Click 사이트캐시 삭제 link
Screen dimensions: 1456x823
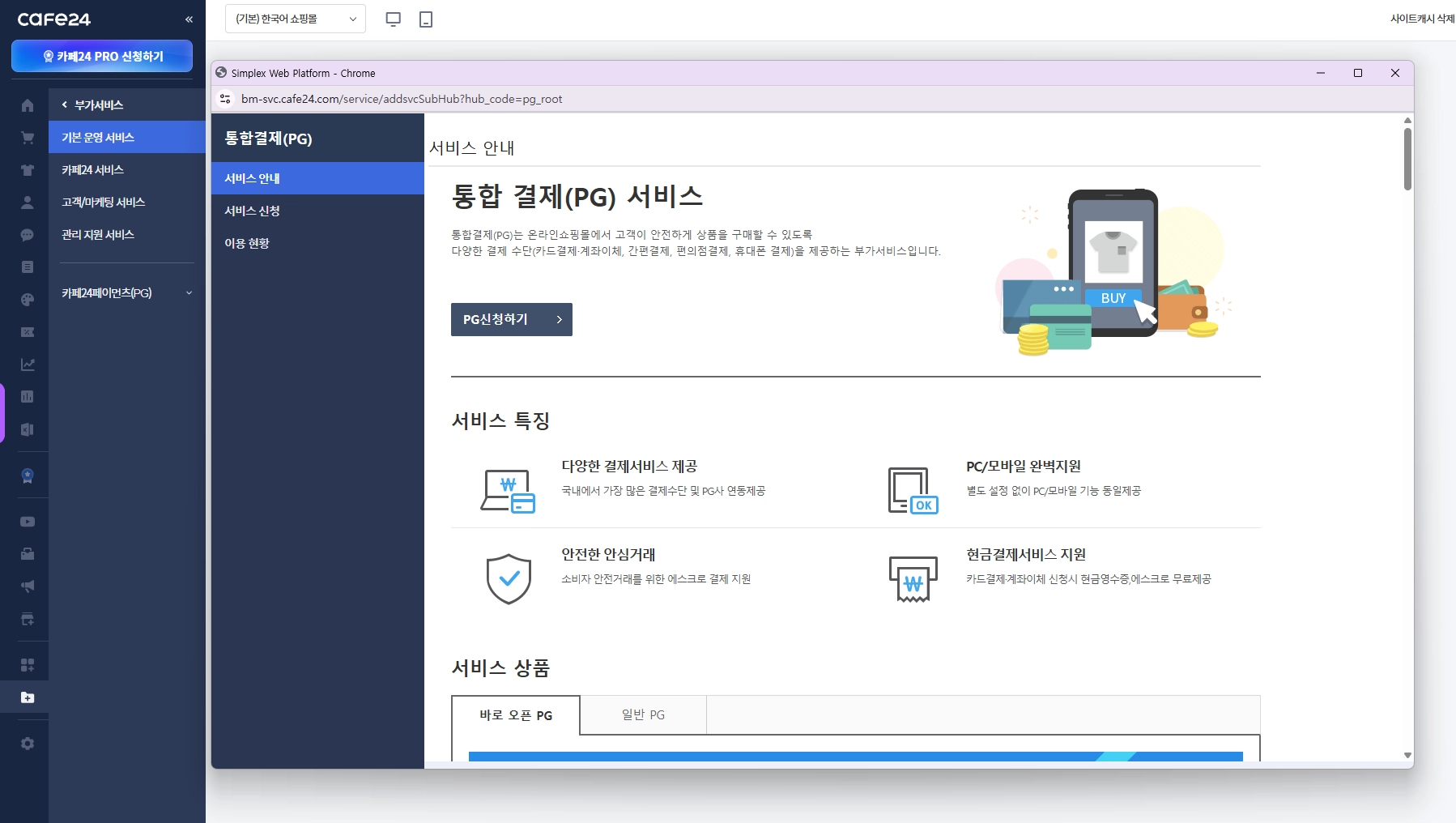click(x=1423, y=19)
